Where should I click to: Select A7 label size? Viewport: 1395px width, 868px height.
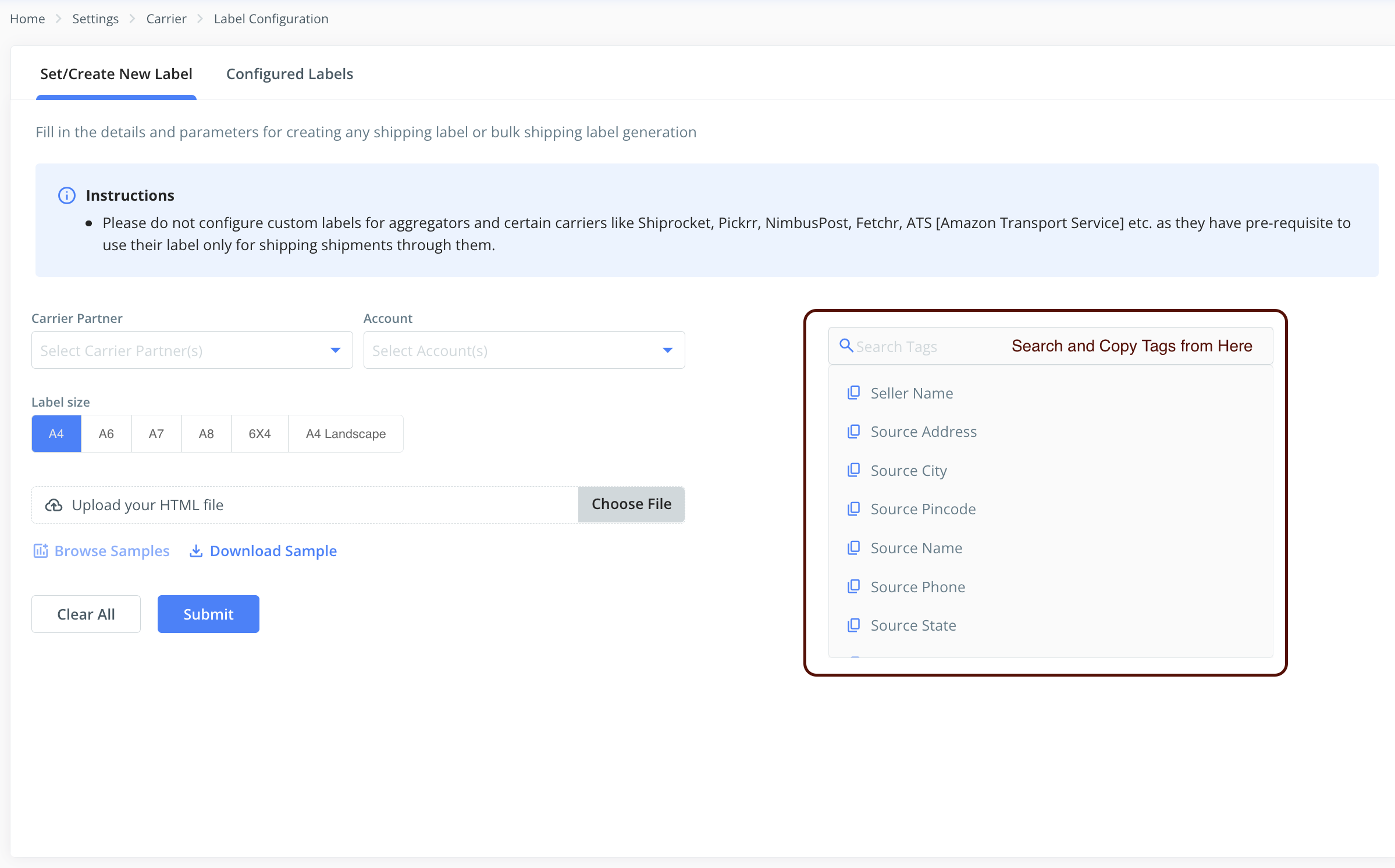click(156, 434)
